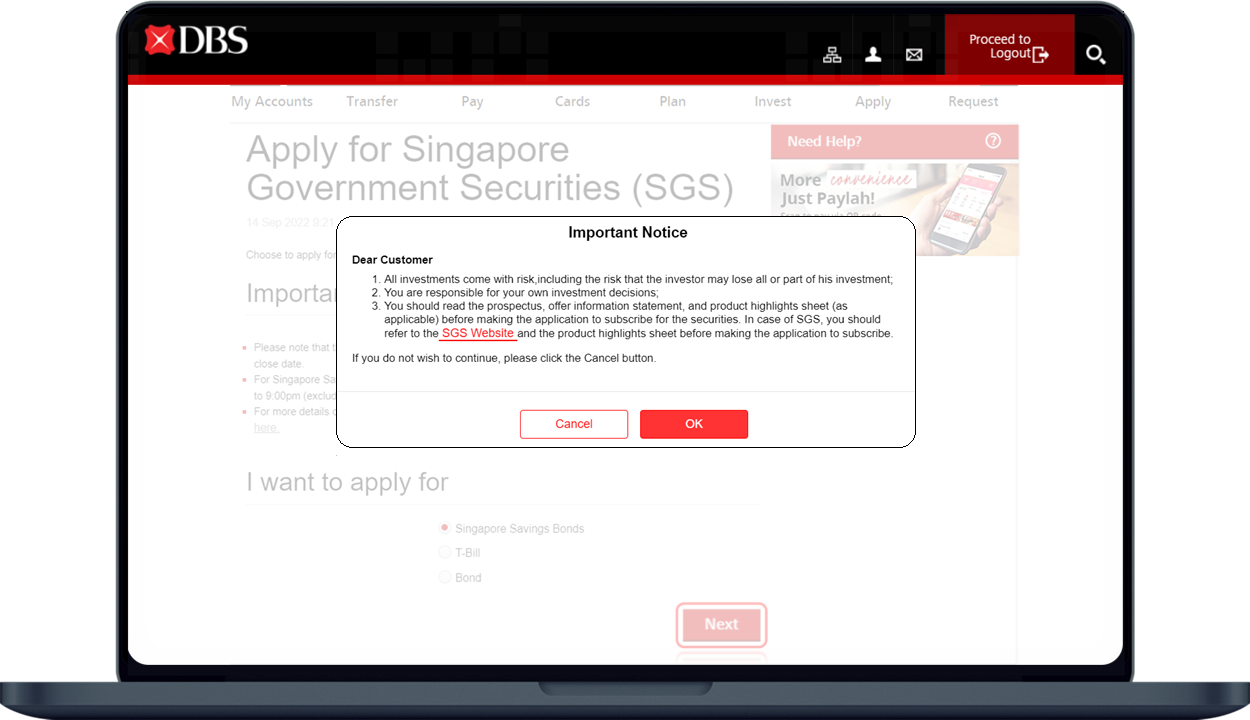Image resolution: width=1250 pixels, height=720 pixels.
Task: Open the sitemap icon in header
Action: coord(832,55)
